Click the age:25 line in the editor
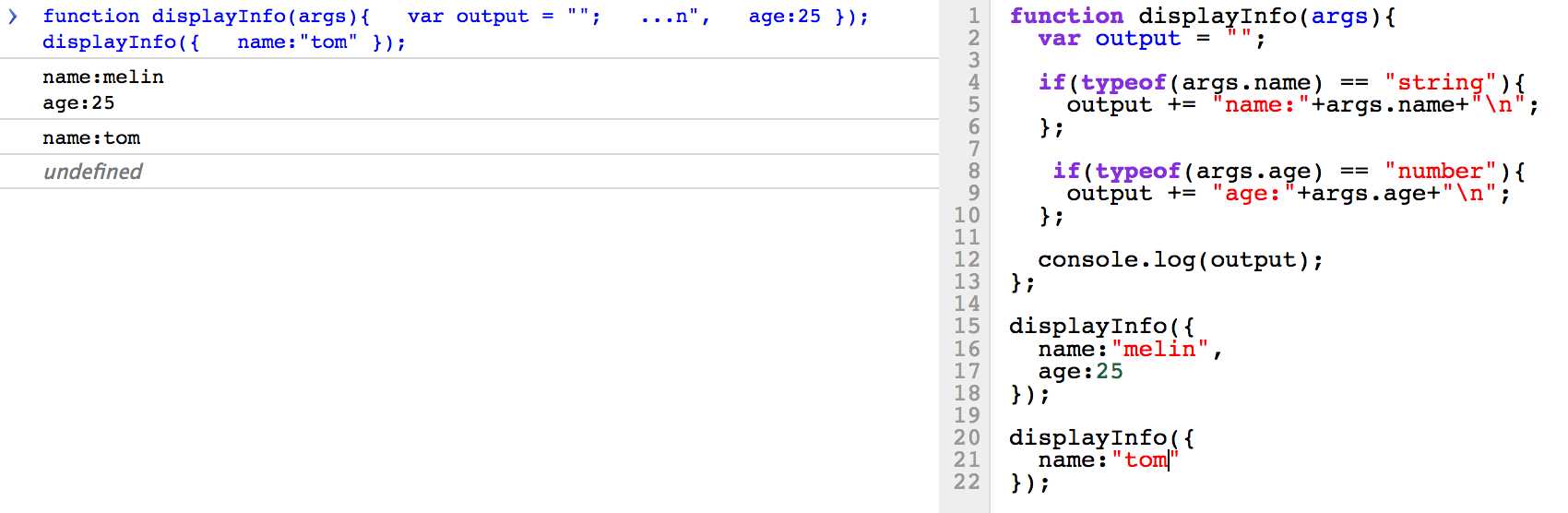This screenshot has width=1568, height=513. [x=1081, y=372]
